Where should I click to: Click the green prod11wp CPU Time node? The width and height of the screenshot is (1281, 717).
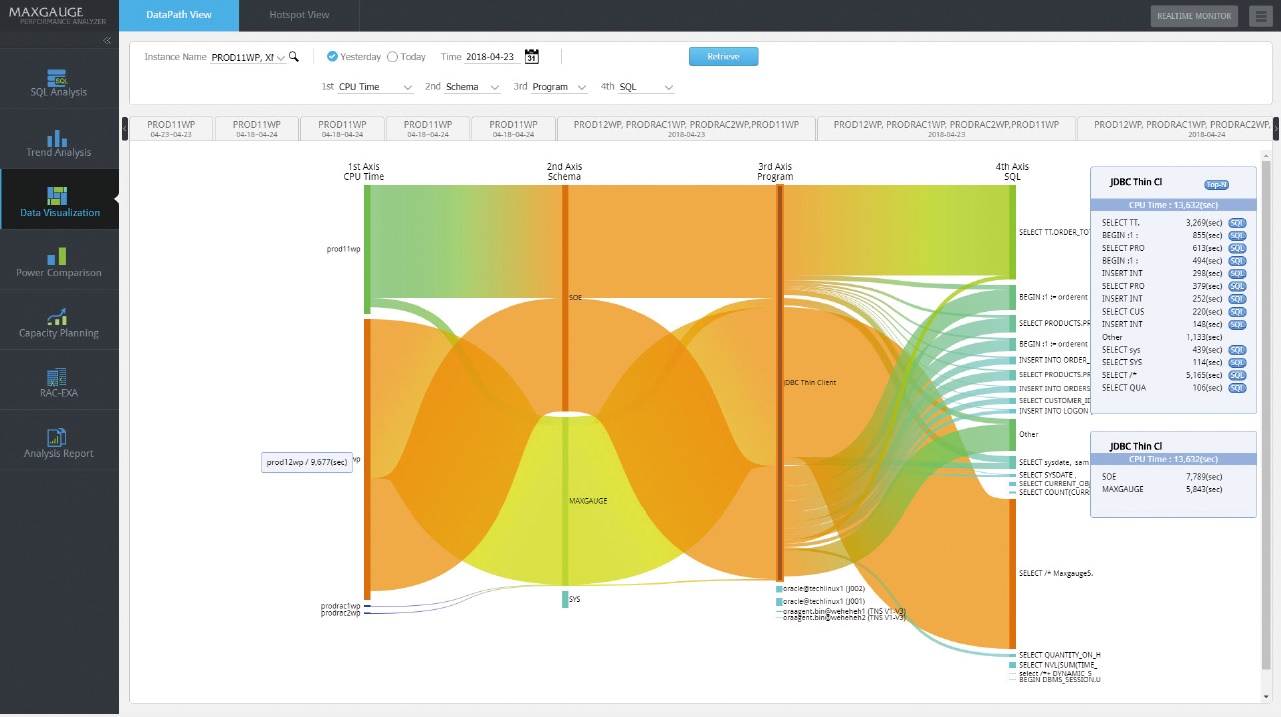(367, 250)
